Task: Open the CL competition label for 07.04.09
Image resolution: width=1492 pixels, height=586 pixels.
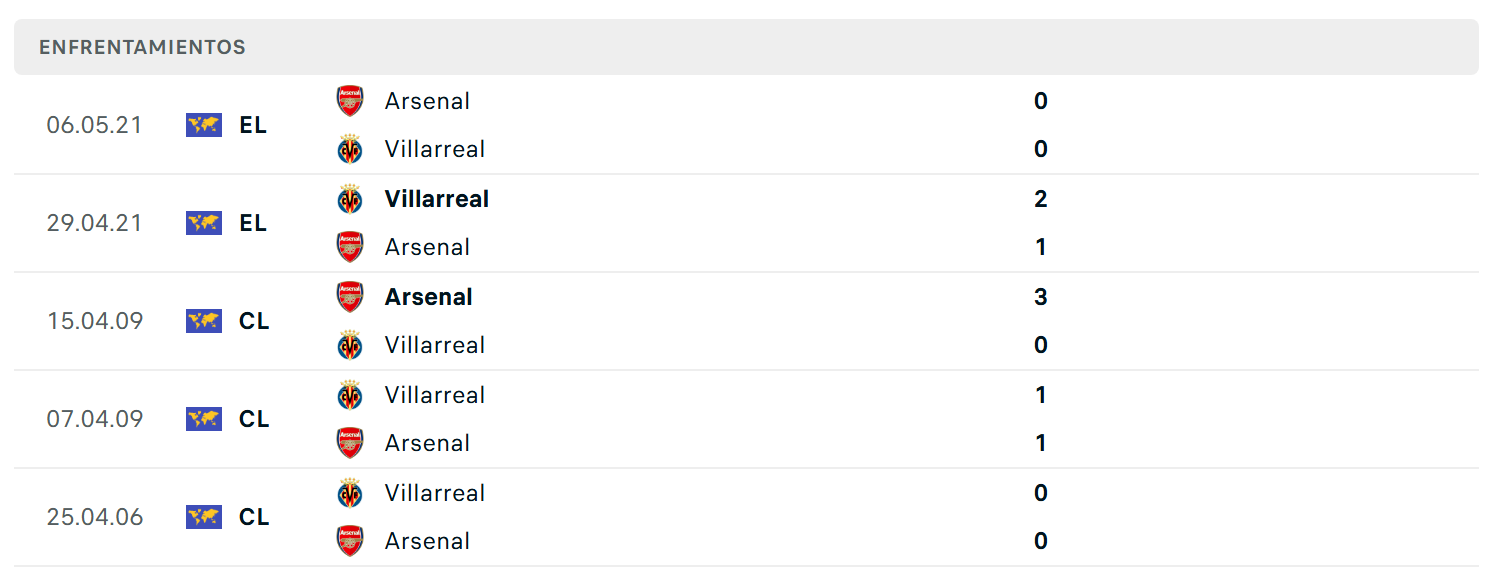Action: pyautogui.click(x=254, y=419)
